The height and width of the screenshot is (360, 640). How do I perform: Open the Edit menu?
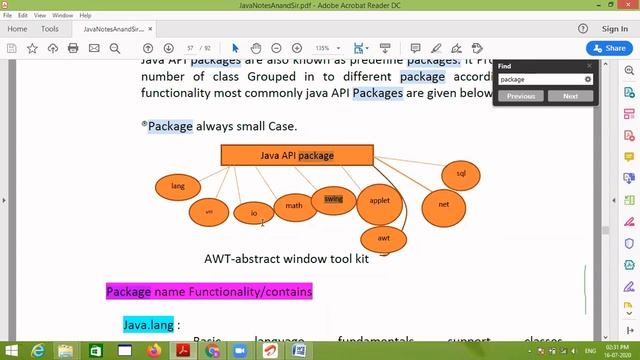(22, 15)
